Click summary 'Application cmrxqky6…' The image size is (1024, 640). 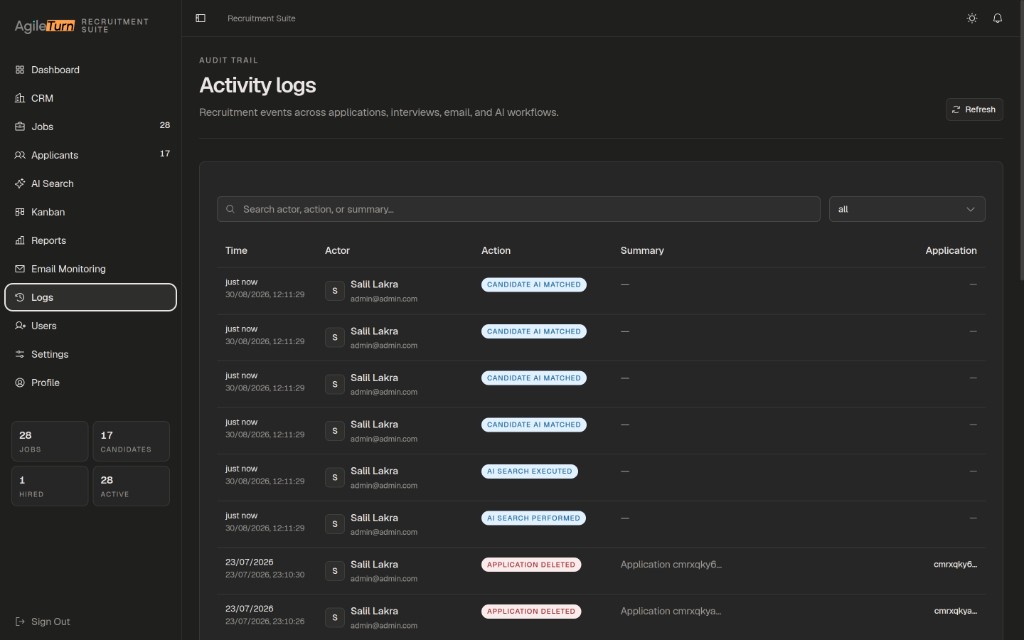click(x=671, y=565)
